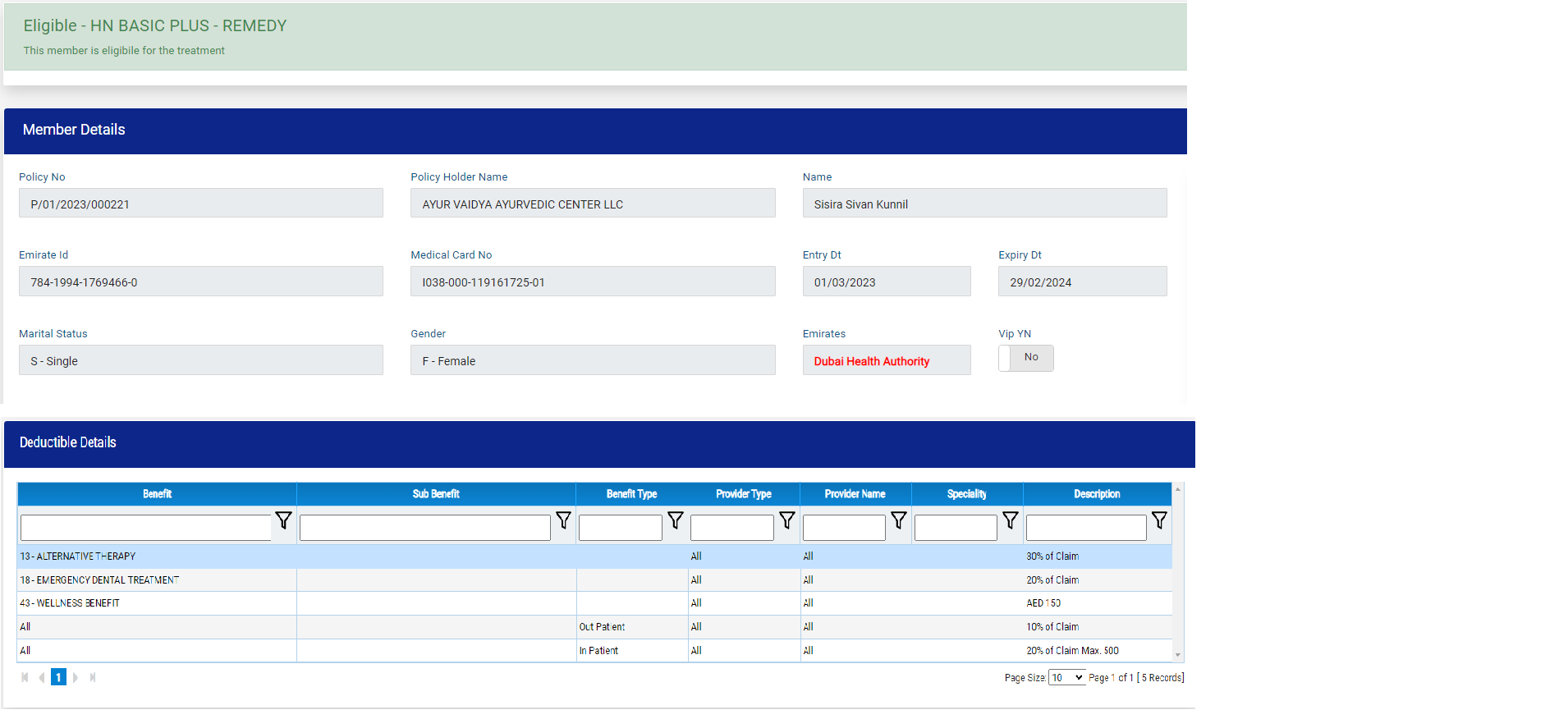Click the Provider Type filter funnel

click(x=786, y=520)
